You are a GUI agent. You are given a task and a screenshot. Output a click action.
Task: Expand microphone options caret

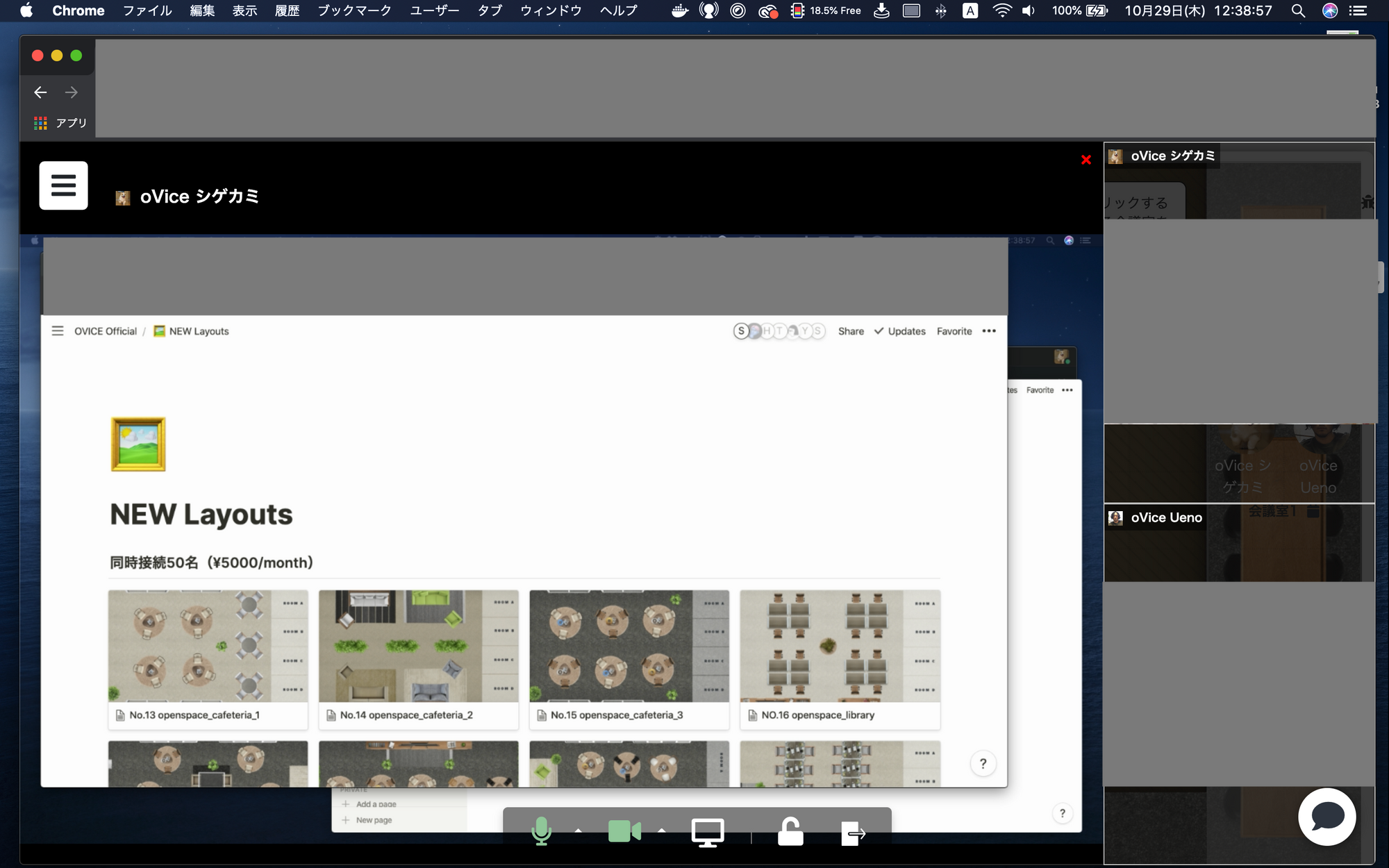click(x=578, y=831)
